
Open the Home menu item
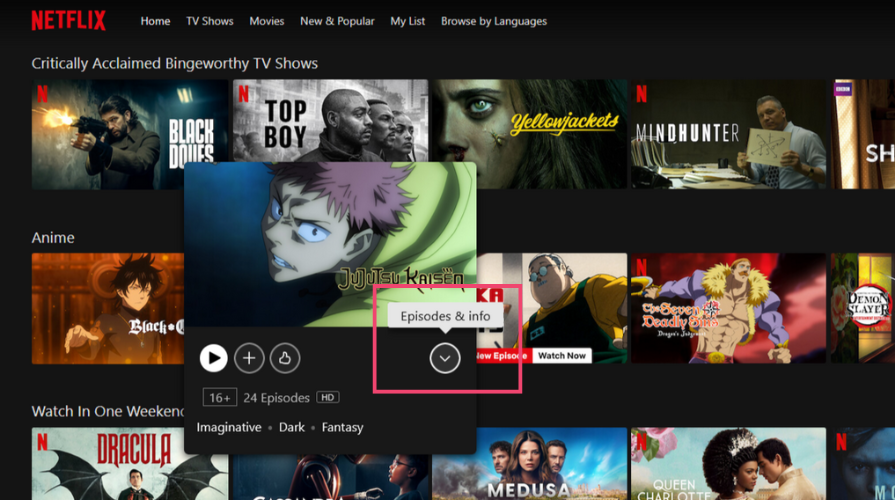click(155, 21)
